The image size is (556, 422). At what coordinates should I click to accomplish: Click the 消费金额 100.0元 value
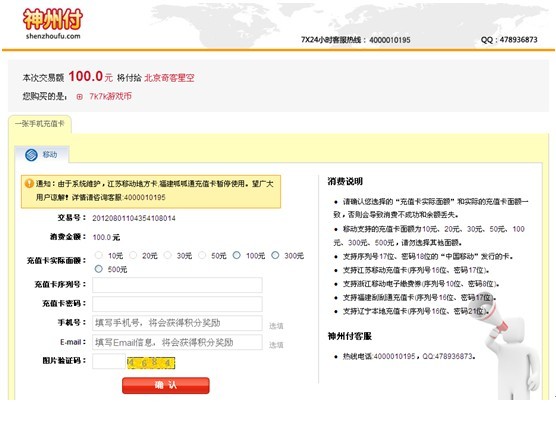tap(106, 237)
